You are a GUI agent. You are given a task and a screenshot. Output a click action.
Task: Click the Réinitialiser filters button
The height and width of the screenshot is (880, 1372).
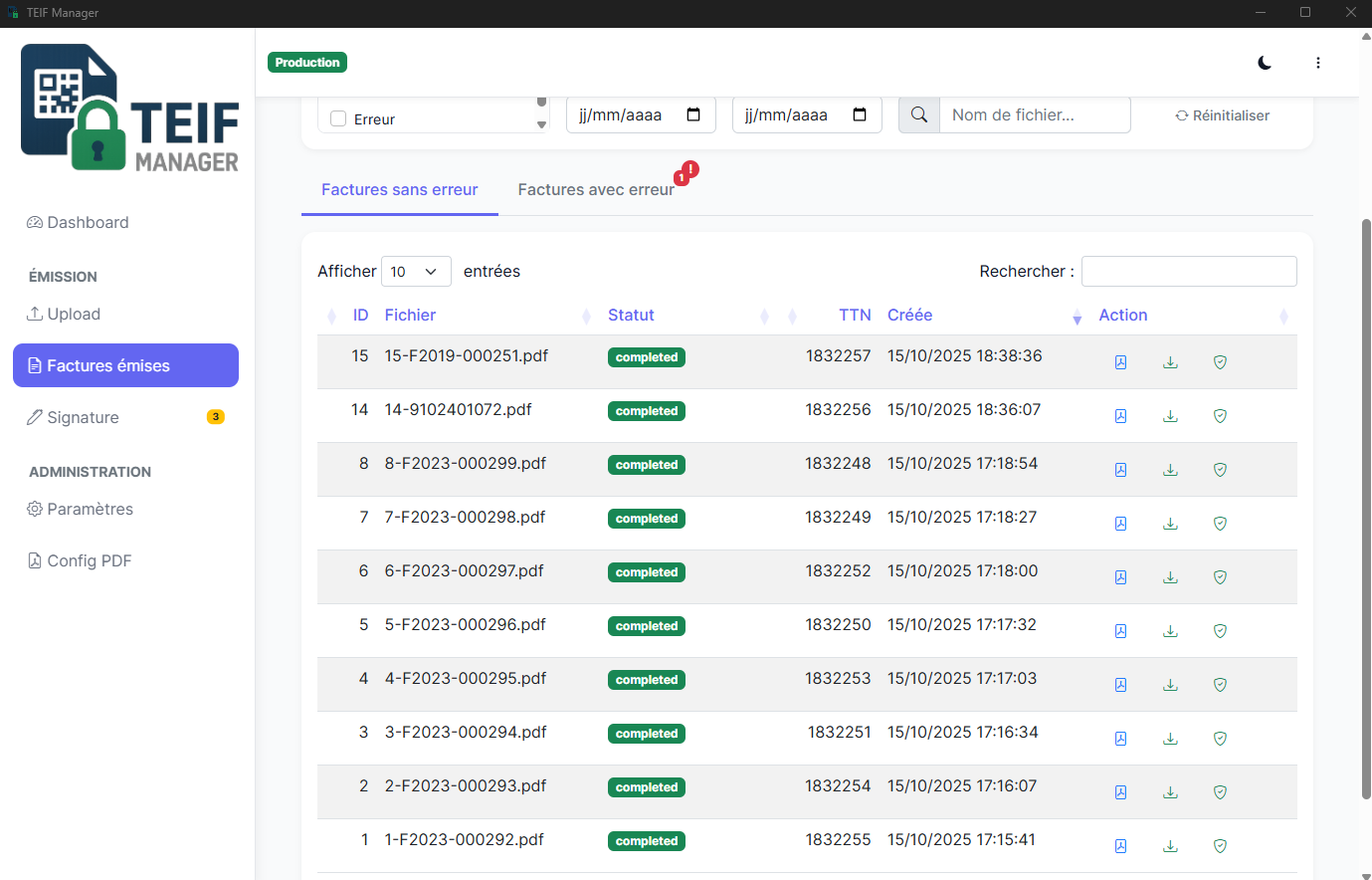pyautogui.click(x=1222, y=115)
